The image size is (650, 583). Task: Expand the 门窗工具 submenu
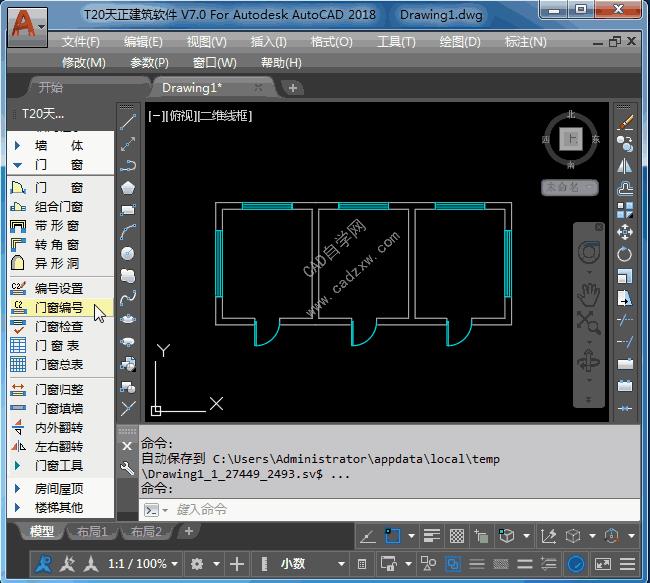tap(17, 466)
